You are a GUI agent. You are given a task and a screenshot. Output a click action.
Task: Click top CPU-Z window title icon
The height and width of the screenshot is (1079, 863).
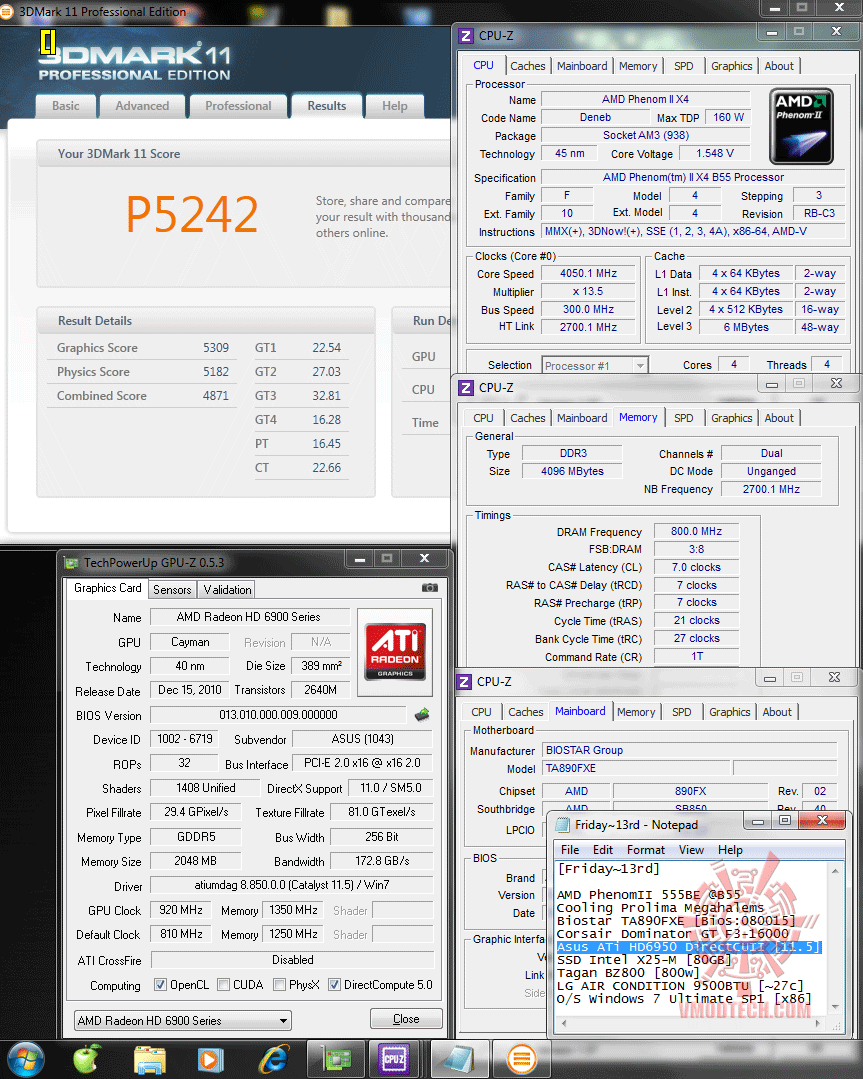coord(466,36)
